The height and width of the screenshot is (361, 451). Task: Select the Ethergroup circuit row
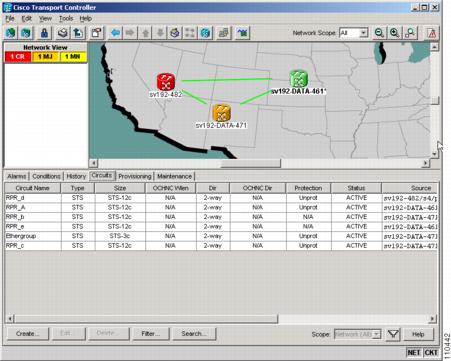[x=221, y=236]
